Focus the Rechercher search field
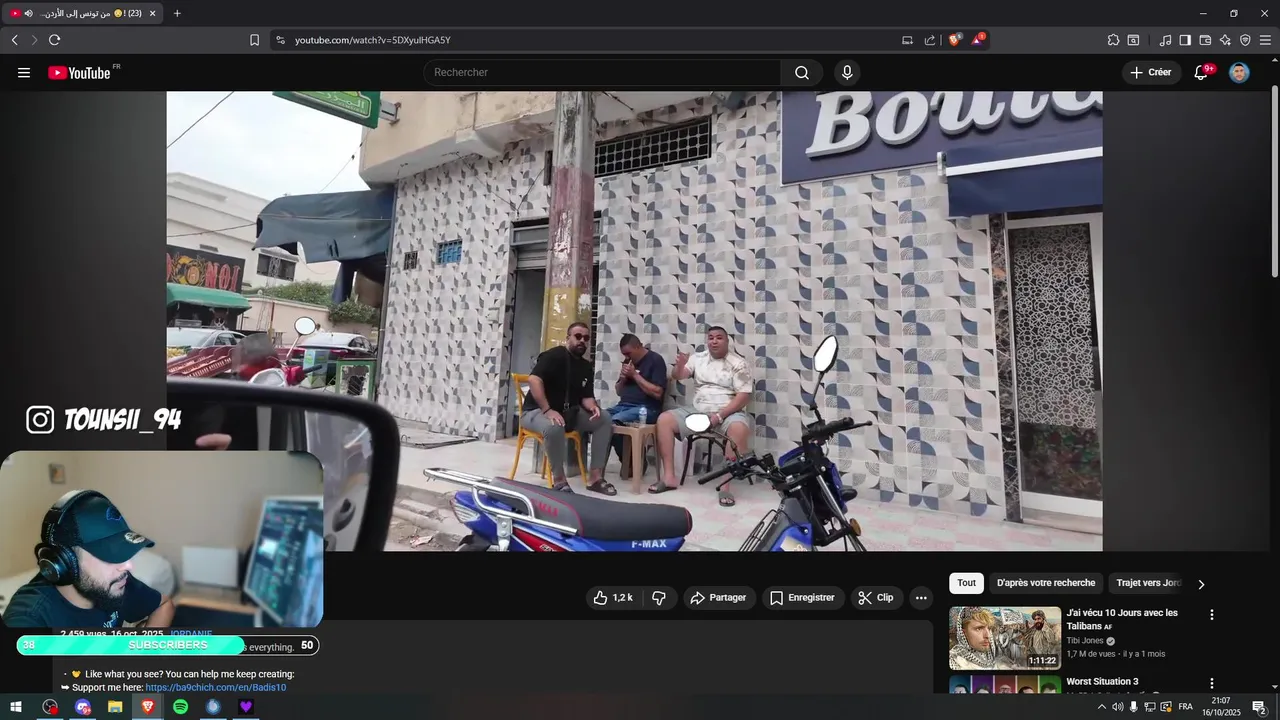This screenshot has width=1280, height=720. click(x=602, y=73)
